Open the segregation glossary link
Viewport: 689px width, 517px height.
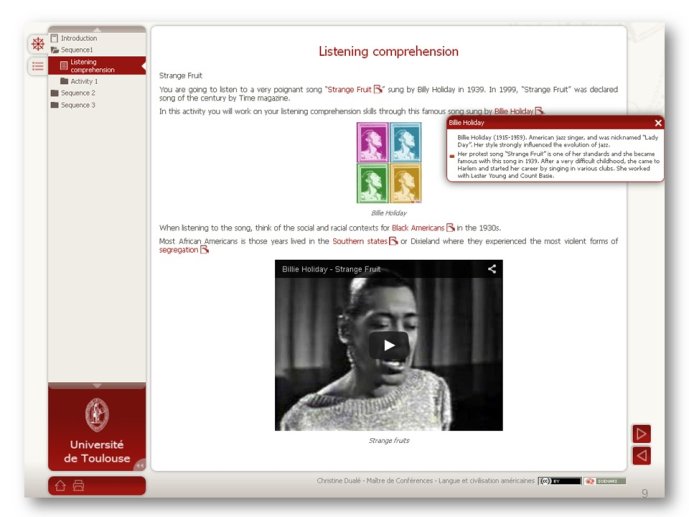pos(183,250)
